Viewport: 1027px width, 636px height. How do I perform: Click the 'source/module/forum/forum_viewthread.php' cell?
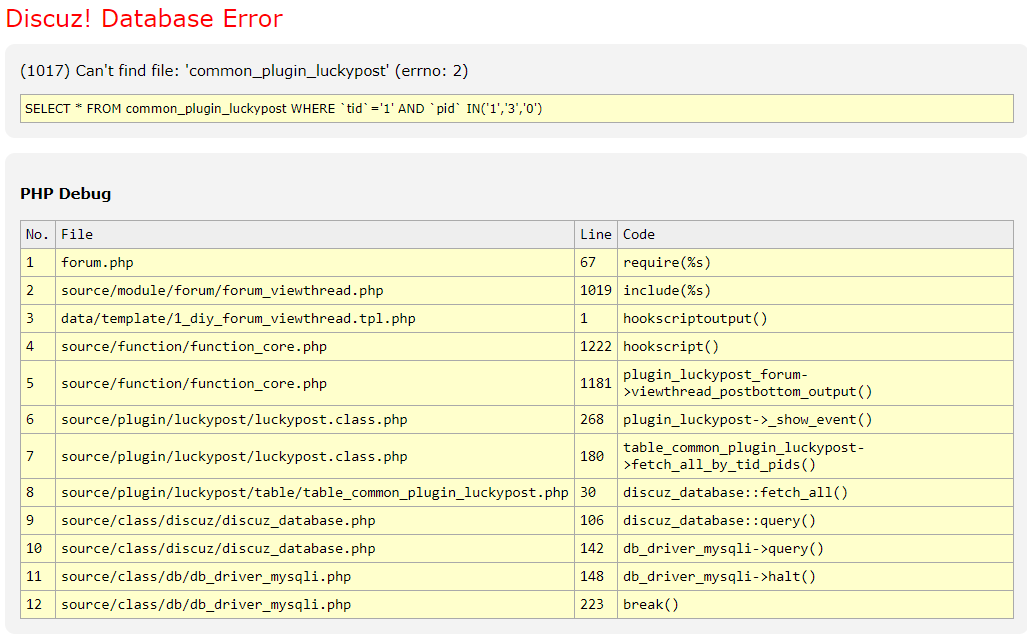315,291
